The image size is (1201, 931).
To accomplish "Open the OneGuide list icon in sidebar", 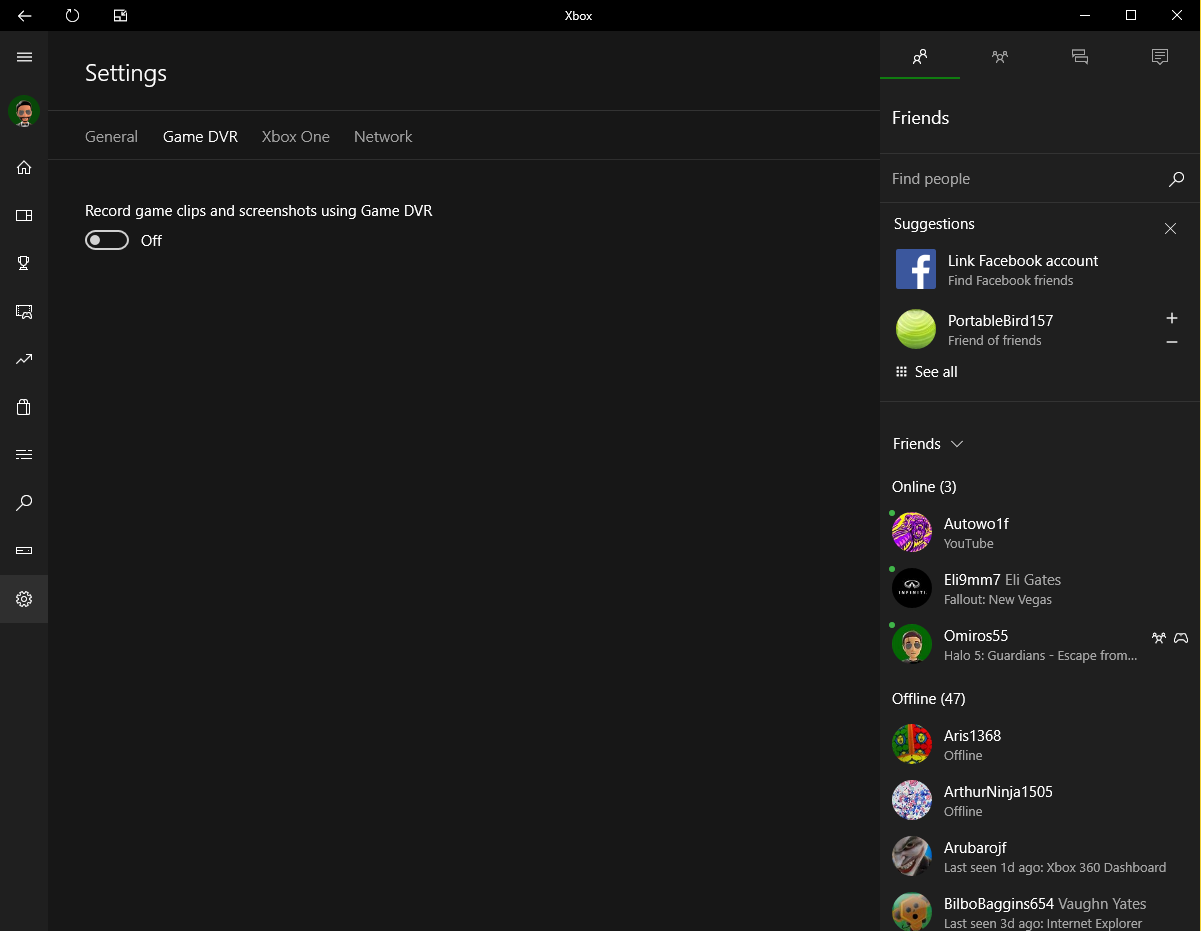I will (x=24, y=455).
